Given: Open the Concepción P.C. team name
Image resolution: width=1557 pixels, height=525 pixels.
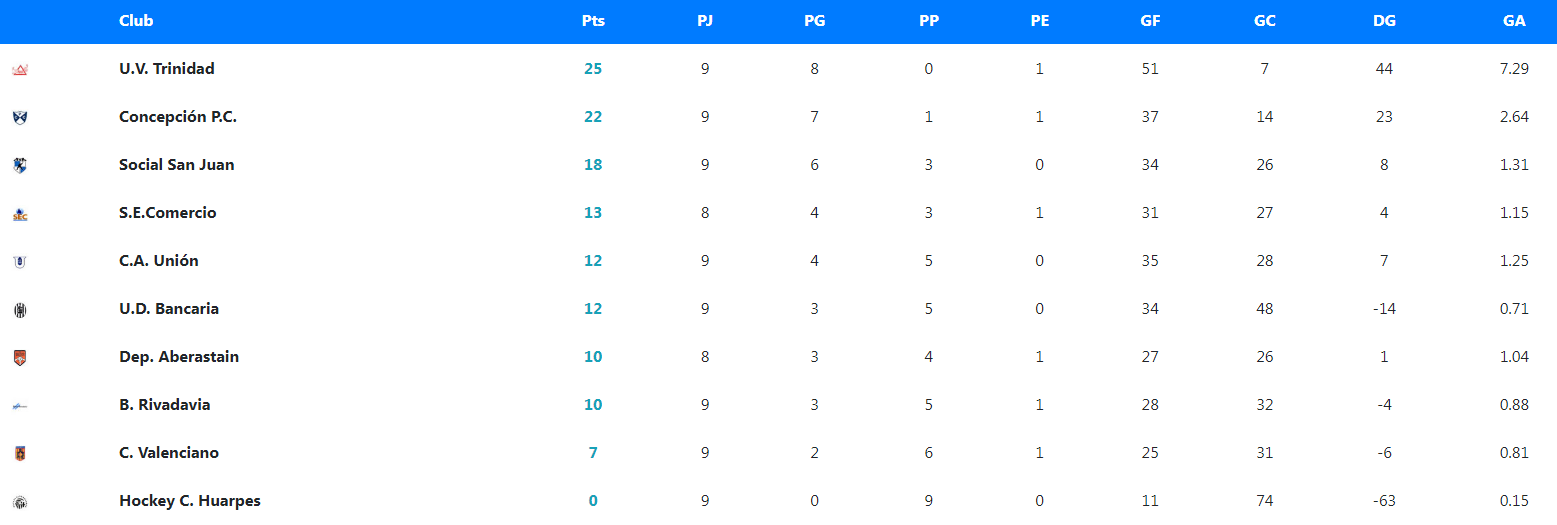Looking at the screenshot, I should tap(177, 117).
